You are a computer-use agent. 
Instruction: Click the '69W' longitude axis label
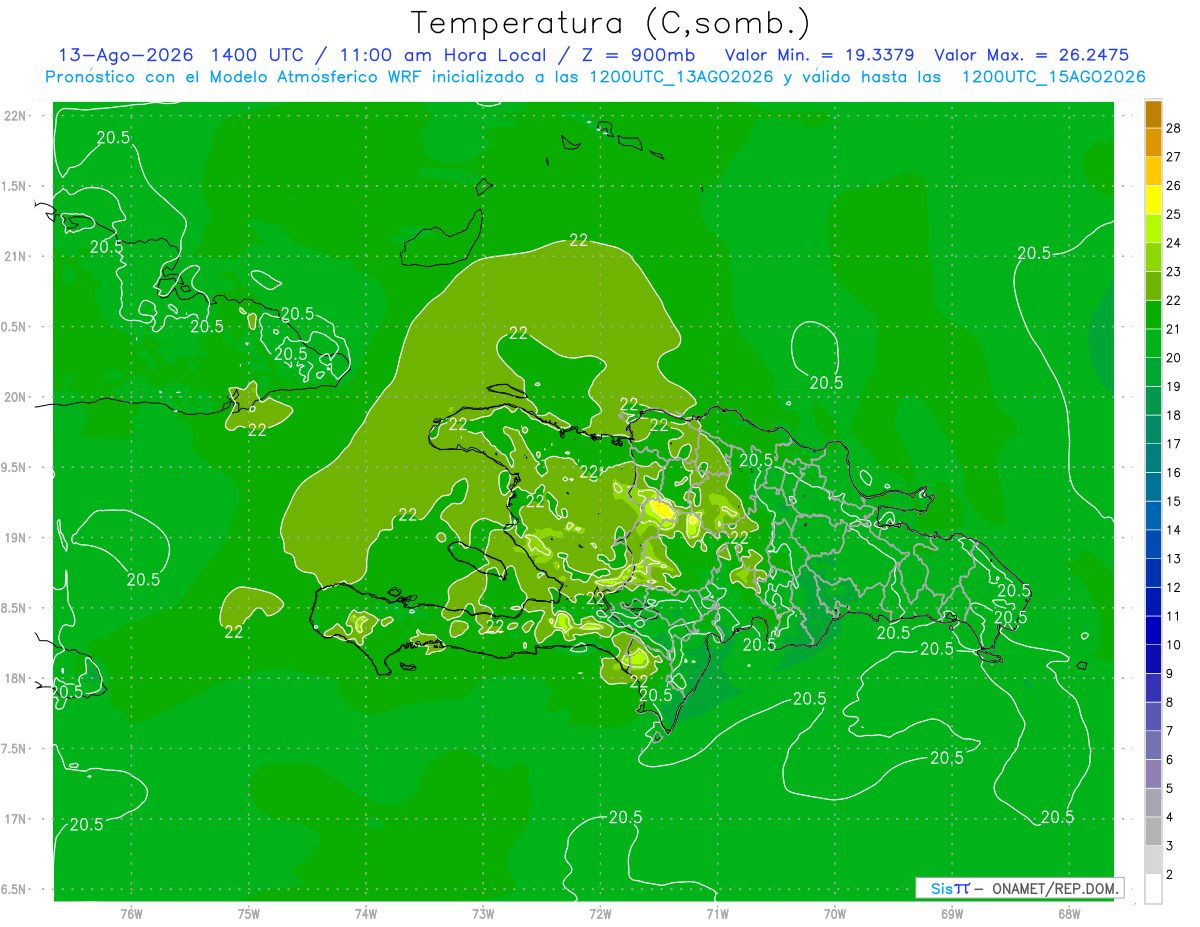coord(952,914)
